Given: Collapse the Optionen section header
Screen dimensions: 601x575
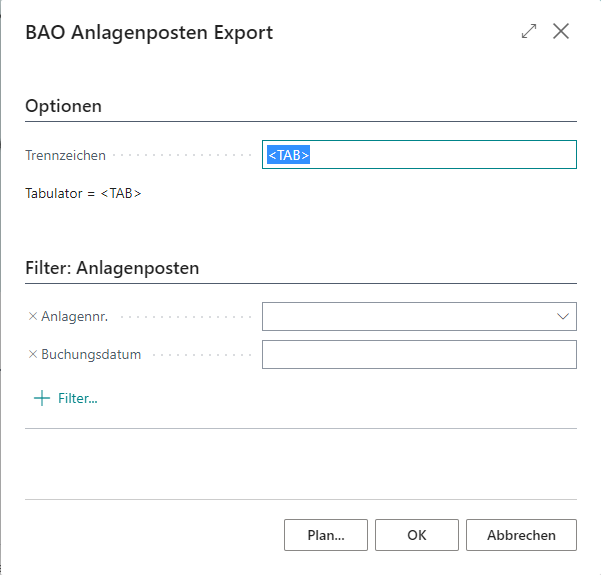Looking at the screenshot, I should 64,106.
